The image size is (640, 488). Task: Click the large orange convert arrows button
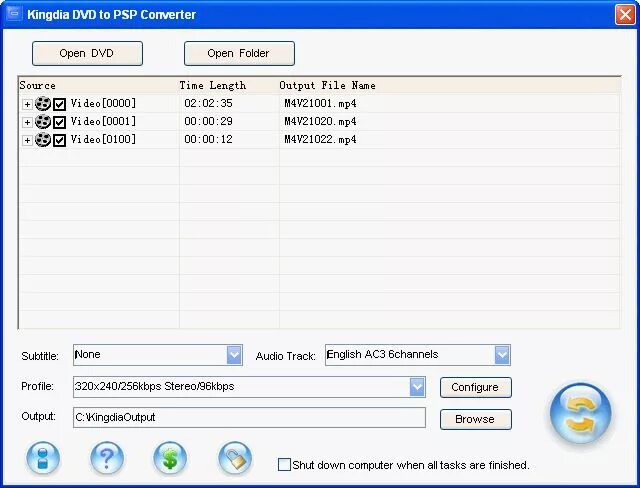coord(580,414)
